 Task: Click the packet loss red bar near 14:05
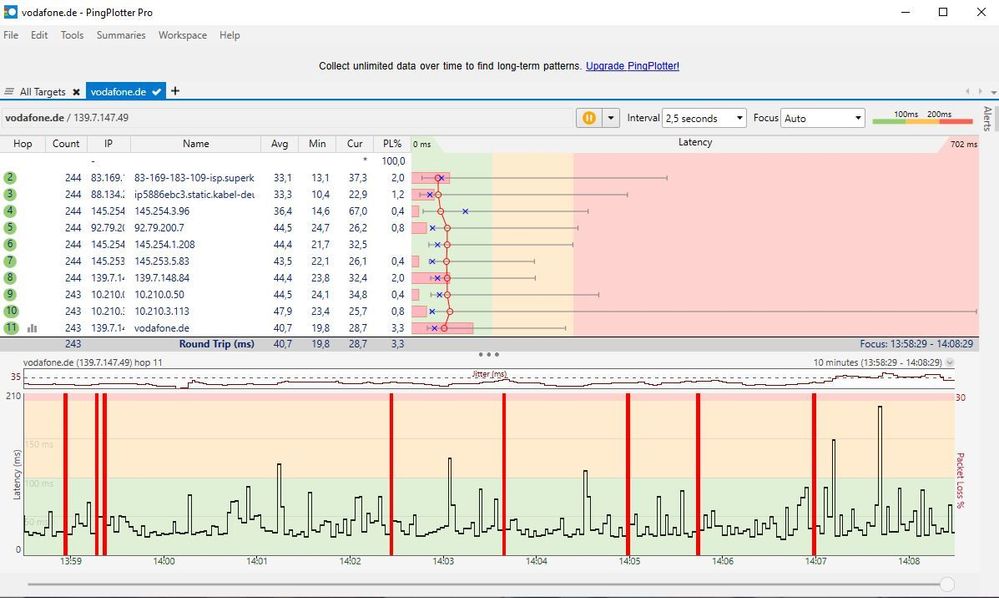[628, 474]
